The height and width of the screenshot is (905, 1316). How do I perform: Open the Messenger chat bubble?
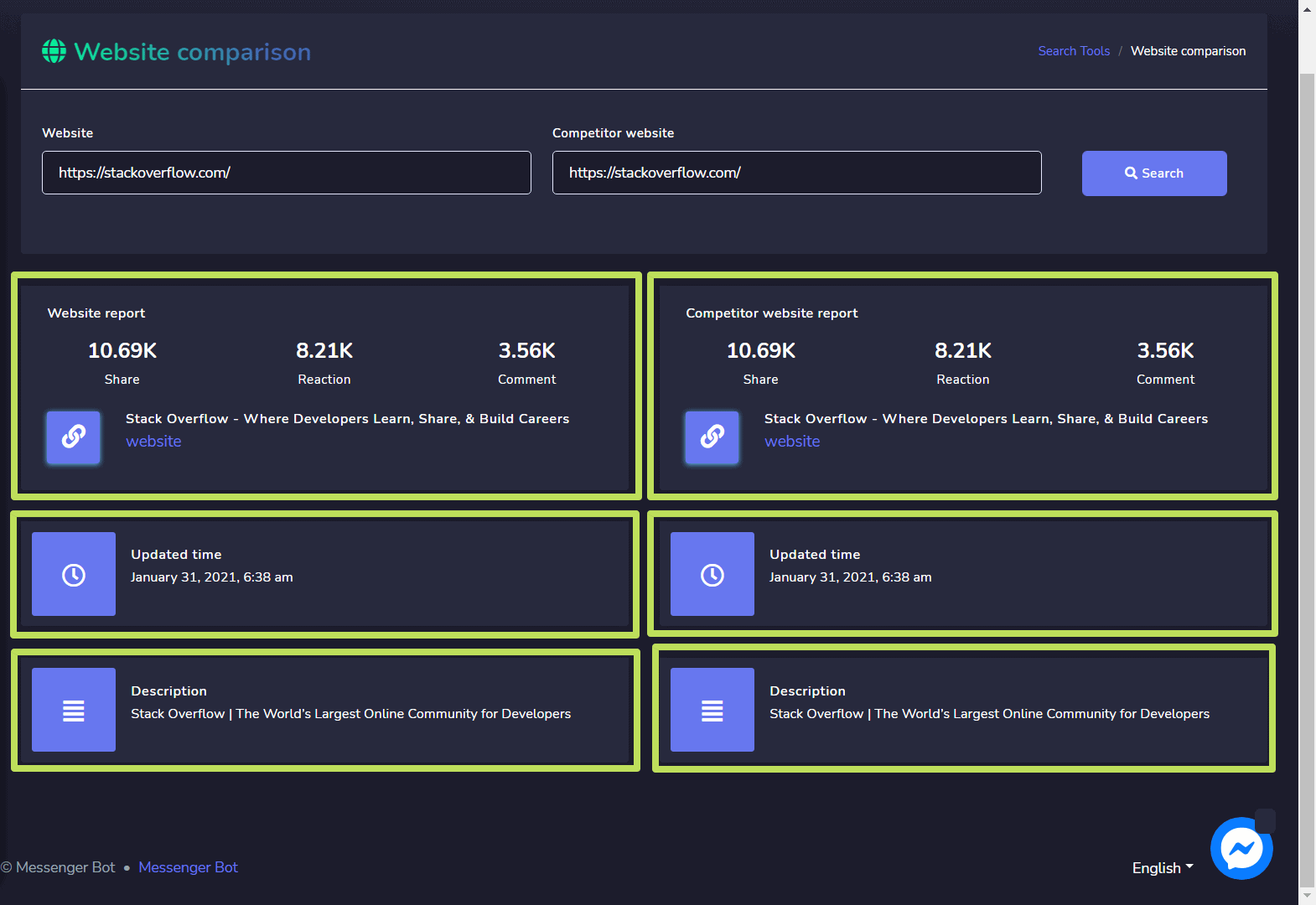(x=1241, y=849)
